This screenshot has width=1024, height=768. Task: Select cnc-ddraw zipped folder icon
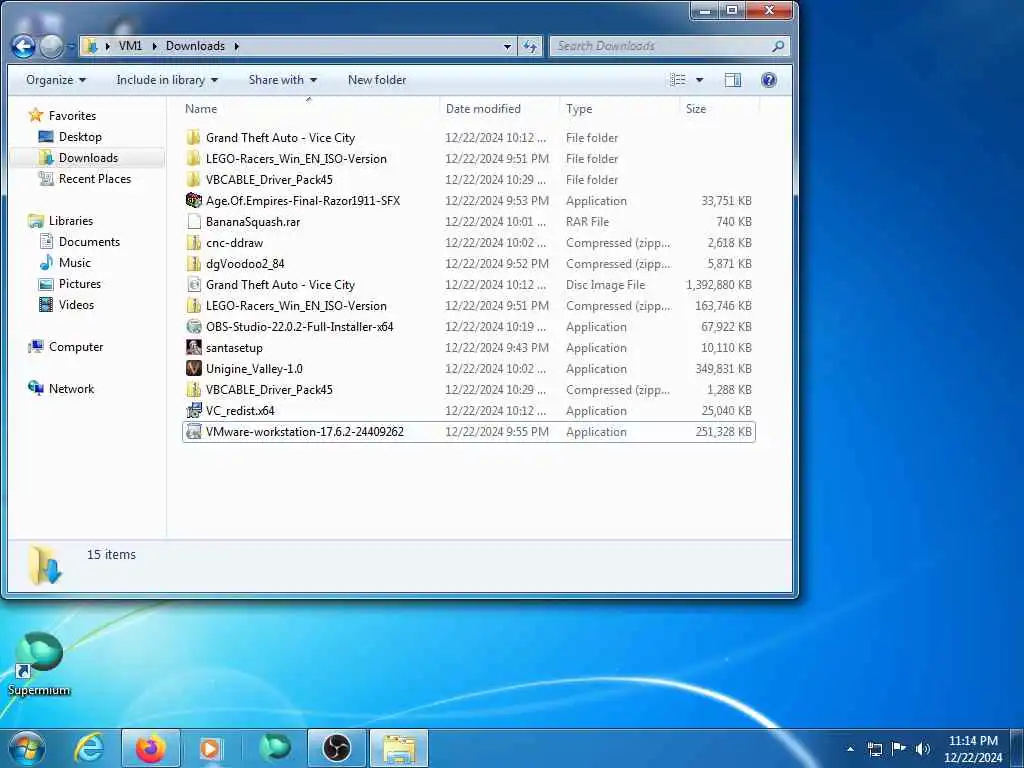click(193, 242)
